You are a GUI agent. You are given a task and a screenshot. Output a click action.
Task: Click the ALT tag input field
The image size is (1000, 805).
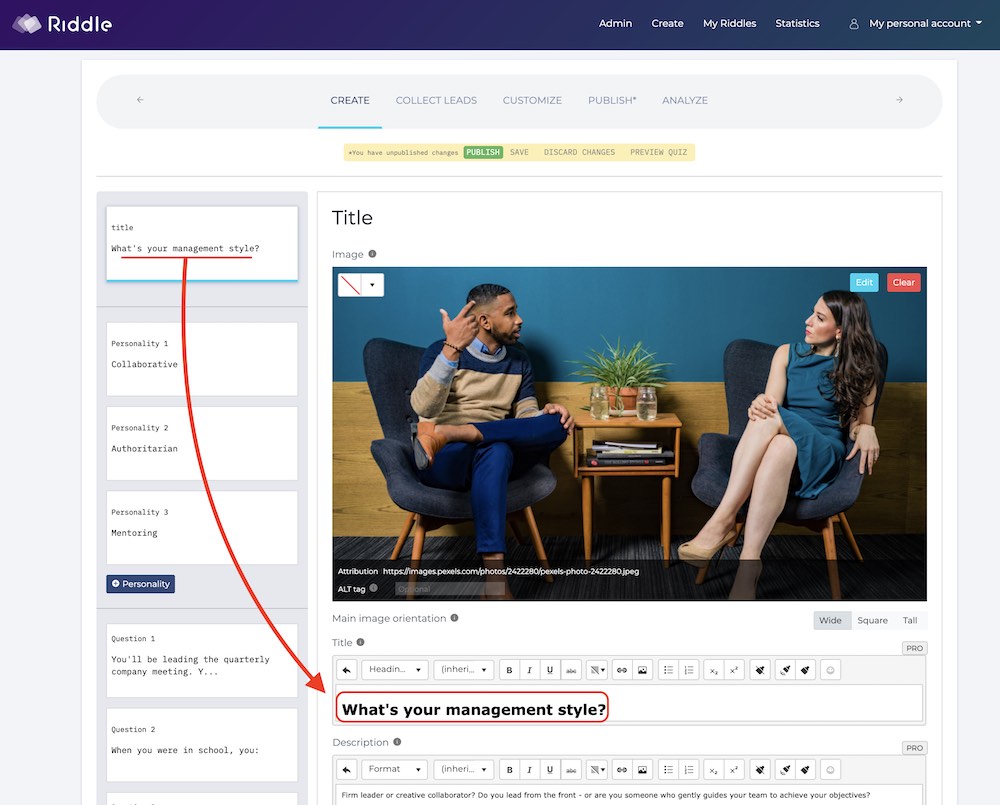[450, 589]
